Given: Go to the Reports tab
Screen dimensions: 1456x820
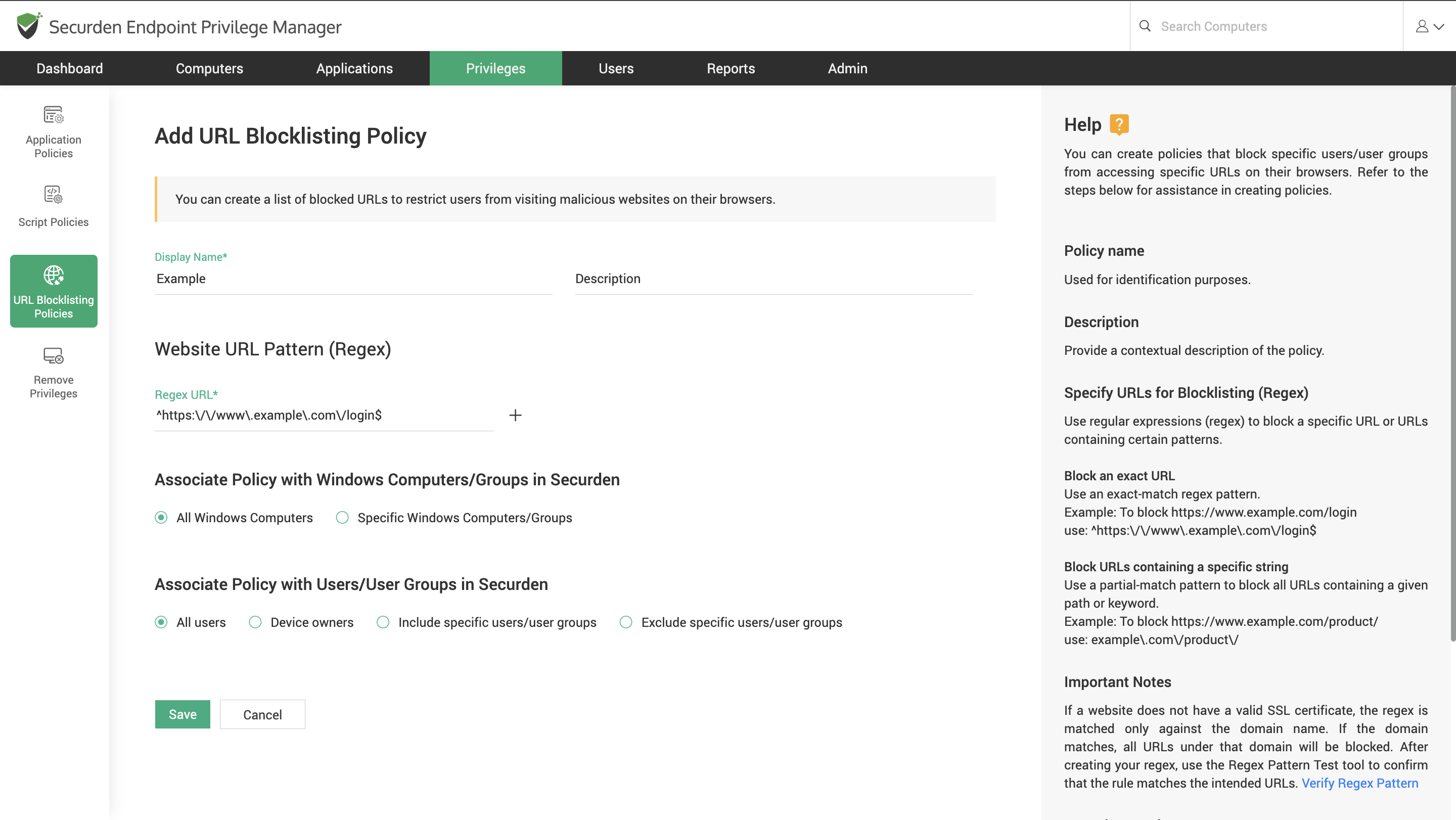Looking at the screenshot, I should [x=730, y=68].
